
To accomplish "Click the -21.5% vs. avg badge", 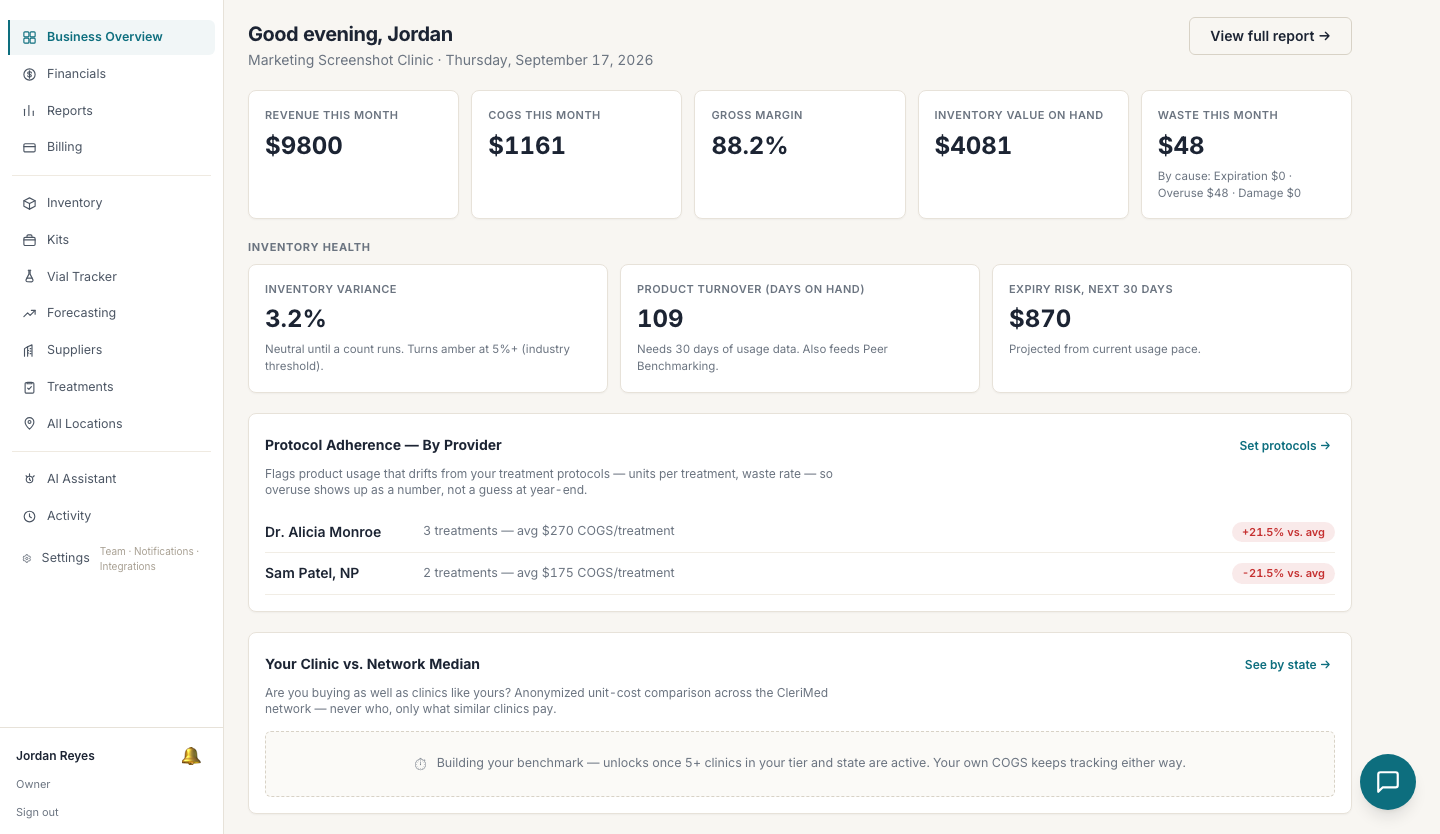I will click(x=1283, y=574).
